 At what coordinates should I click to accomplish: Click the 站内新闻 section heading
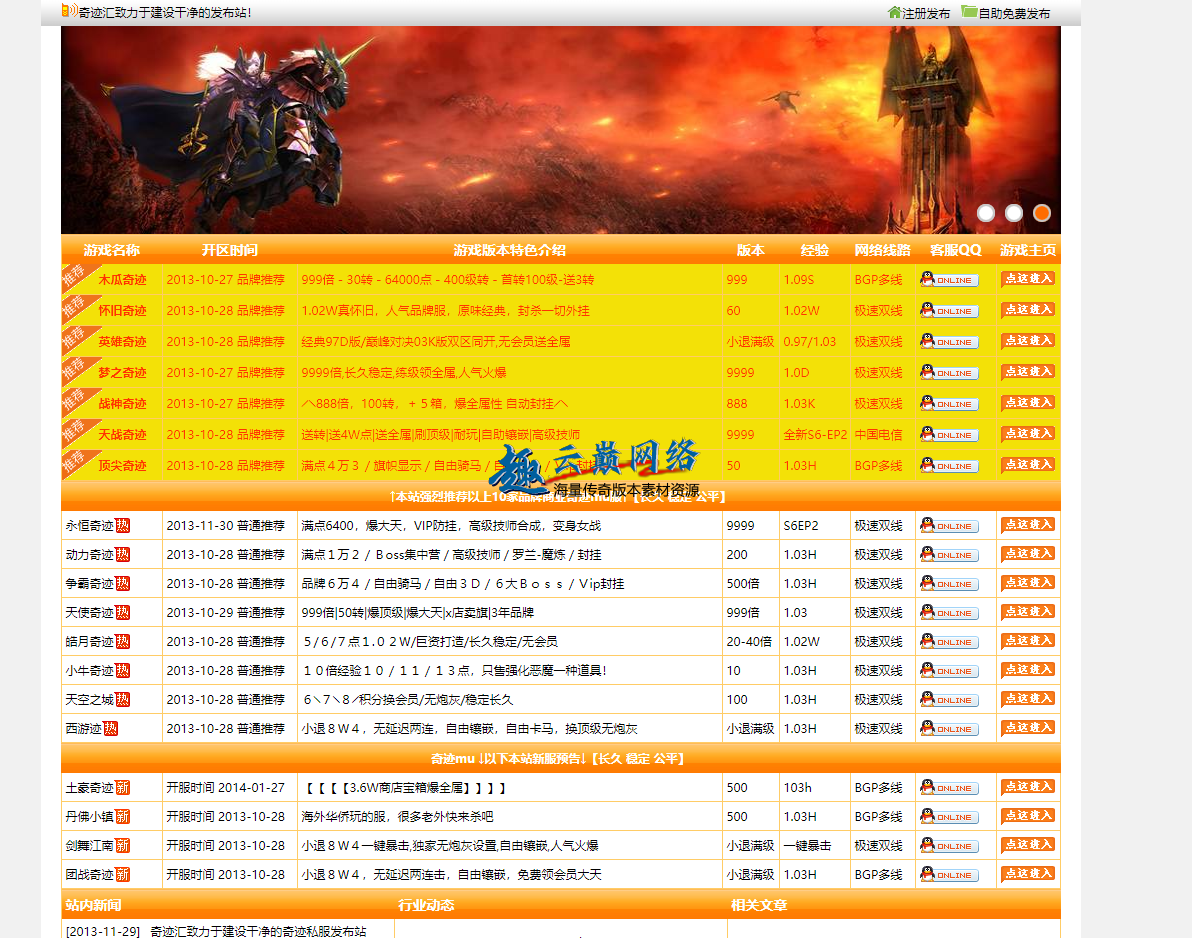(94, 905)
